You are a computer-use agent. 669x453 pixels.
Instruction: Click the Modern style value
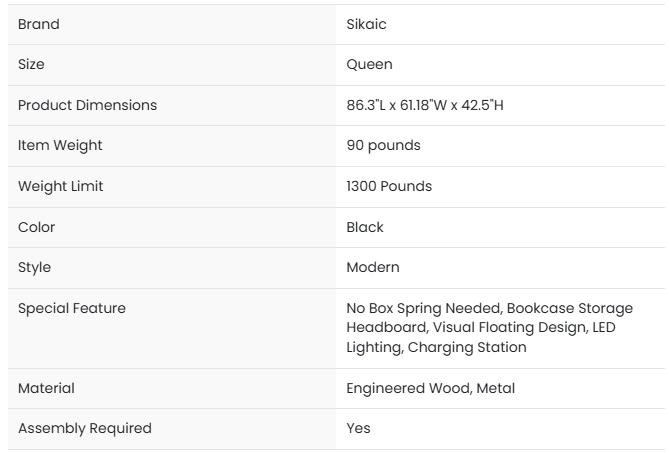point(372,267)
